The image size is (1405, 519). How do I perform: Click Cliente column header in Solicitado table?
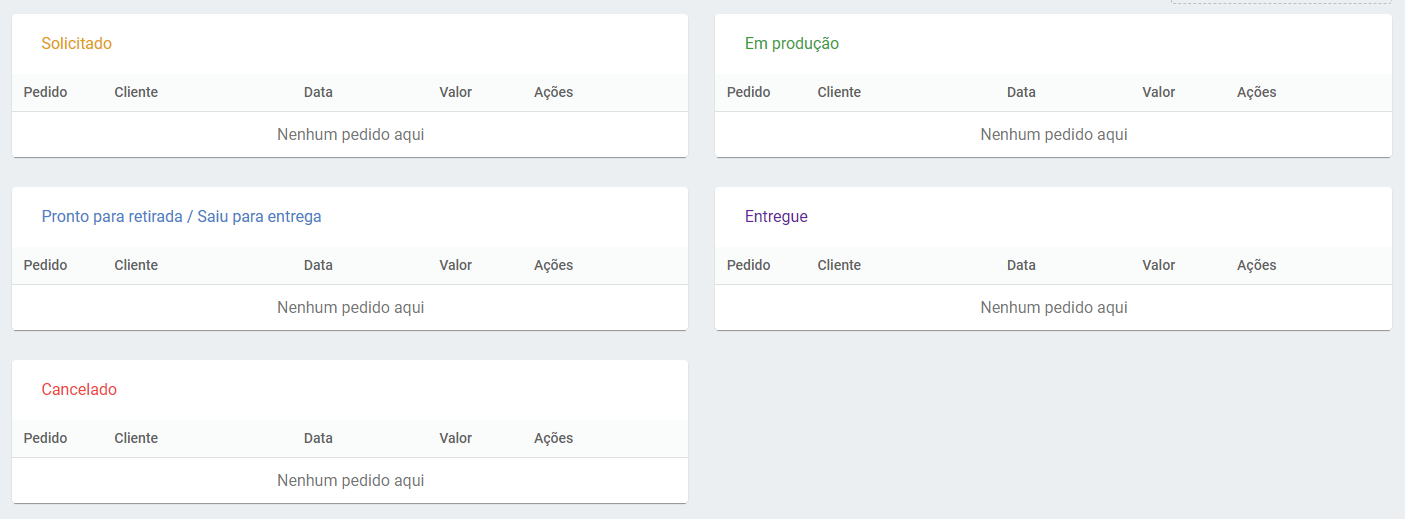click(x=136, y=93)
